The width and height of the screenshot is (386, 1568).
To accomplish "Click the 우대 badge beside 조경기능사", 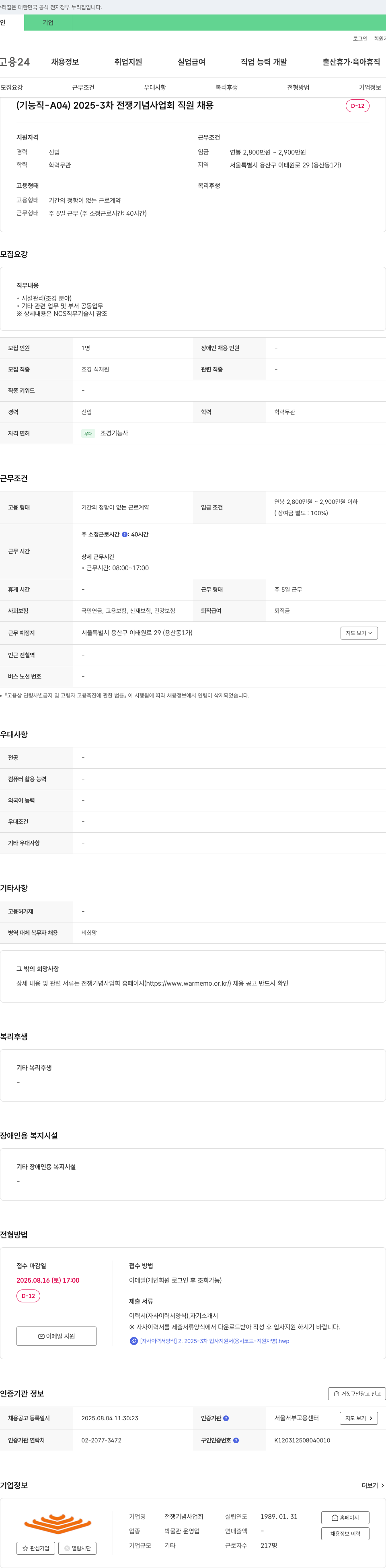I will click(x=88, y=433).
